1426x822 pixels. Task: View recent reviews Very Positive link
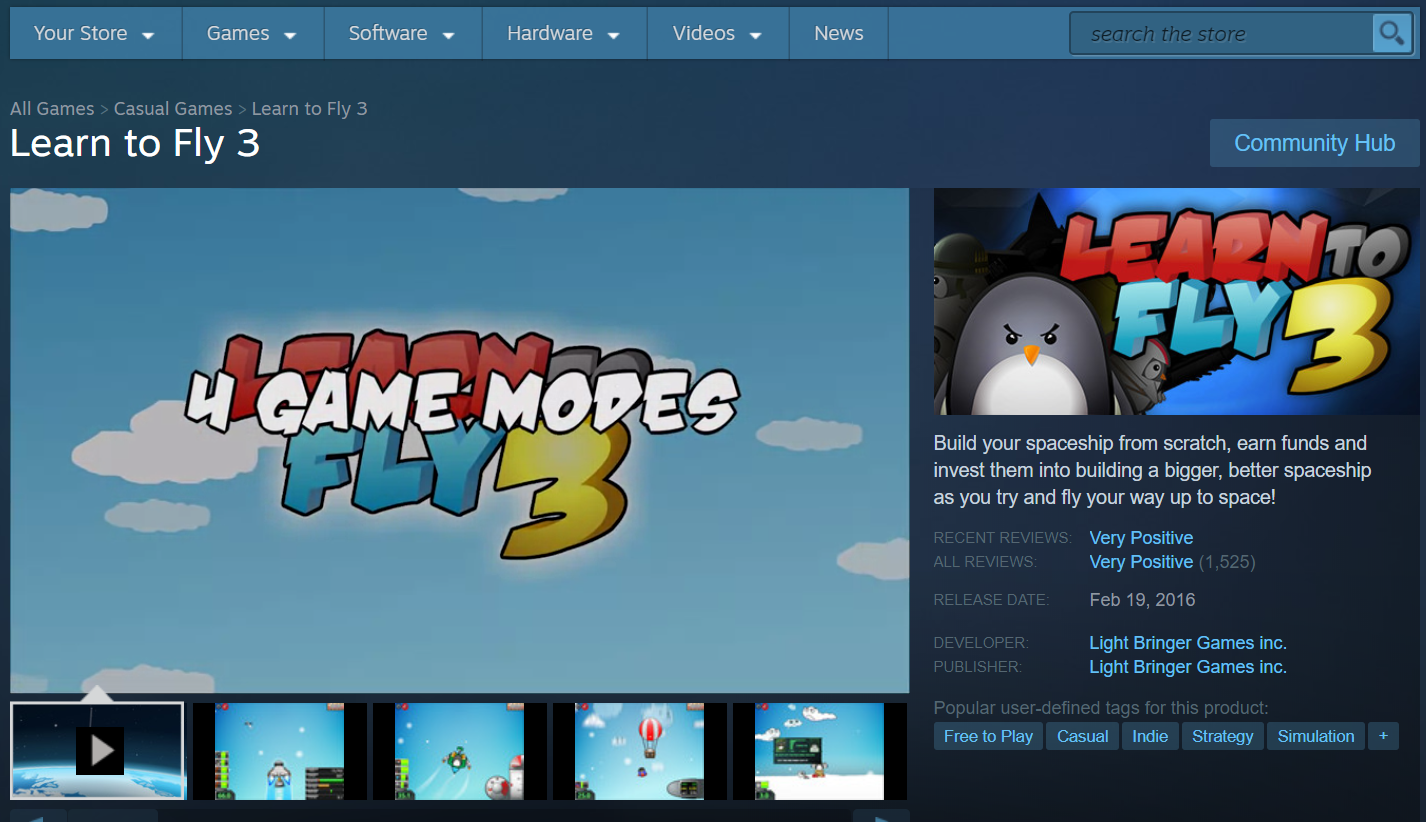[1141, 538]
